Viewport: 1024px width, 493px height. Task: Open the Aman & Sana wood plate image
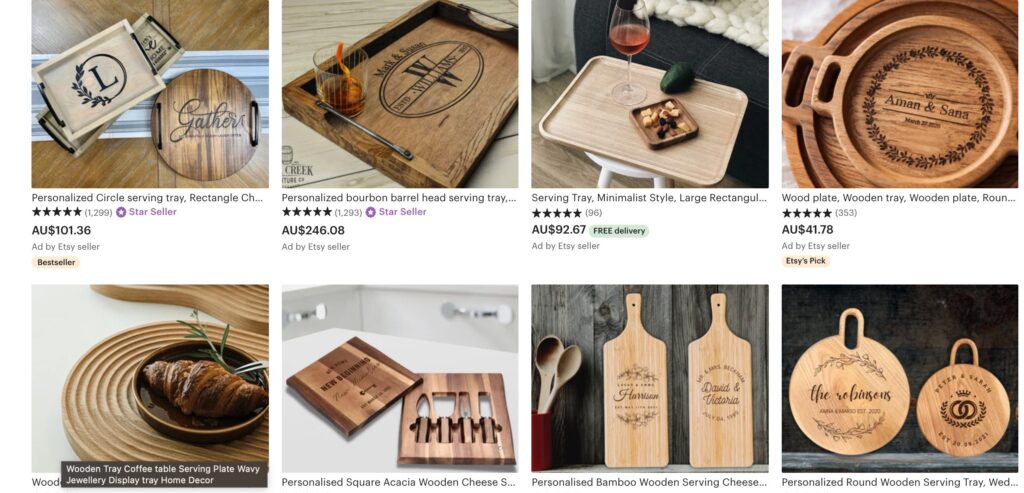(900, 94)
